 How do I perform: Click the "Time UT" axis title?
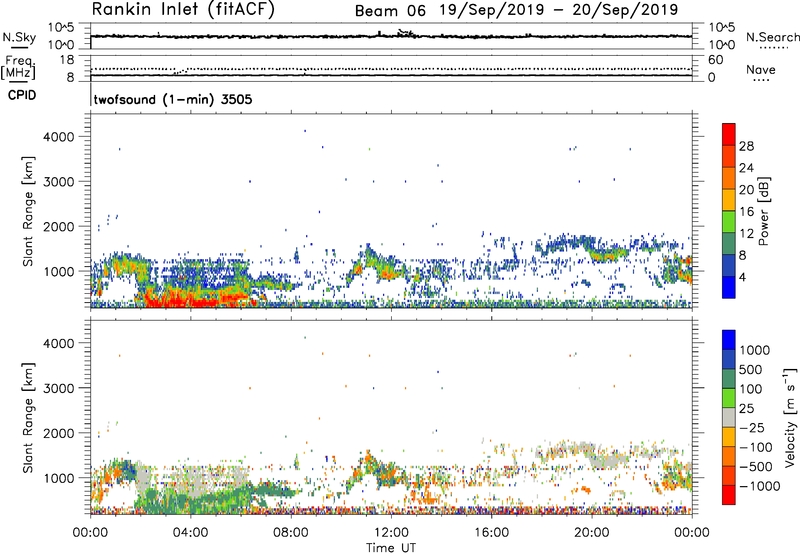tap(391, 548)
